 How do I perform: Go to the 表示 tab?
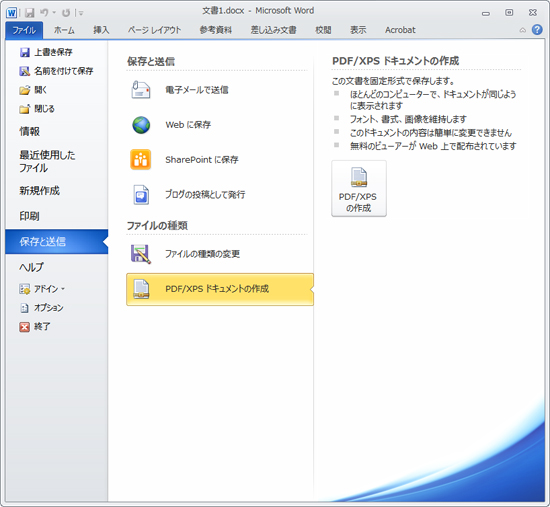[x=358, y=30]
